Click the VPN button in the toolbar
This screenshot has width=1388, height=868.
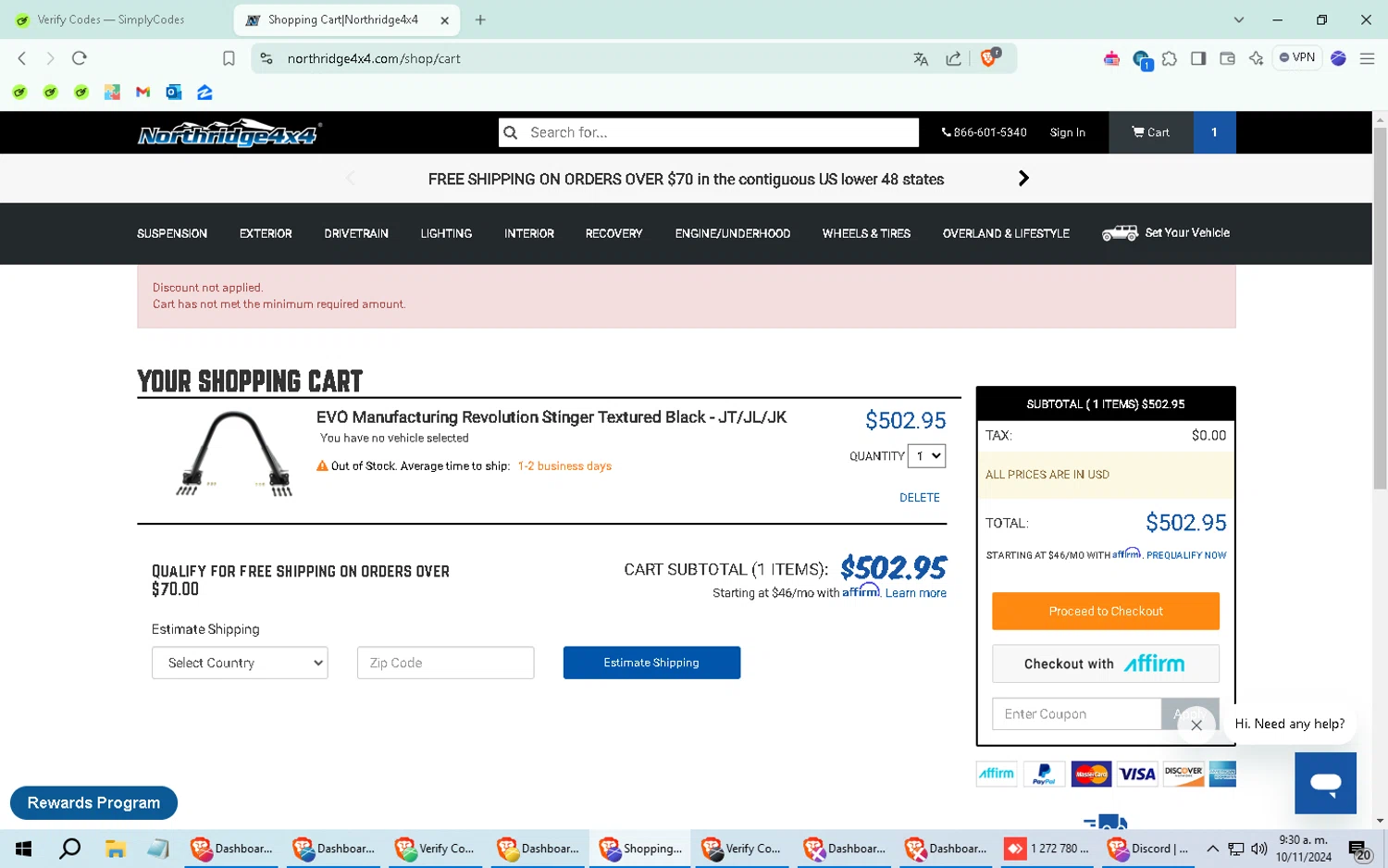point(1297,57)
